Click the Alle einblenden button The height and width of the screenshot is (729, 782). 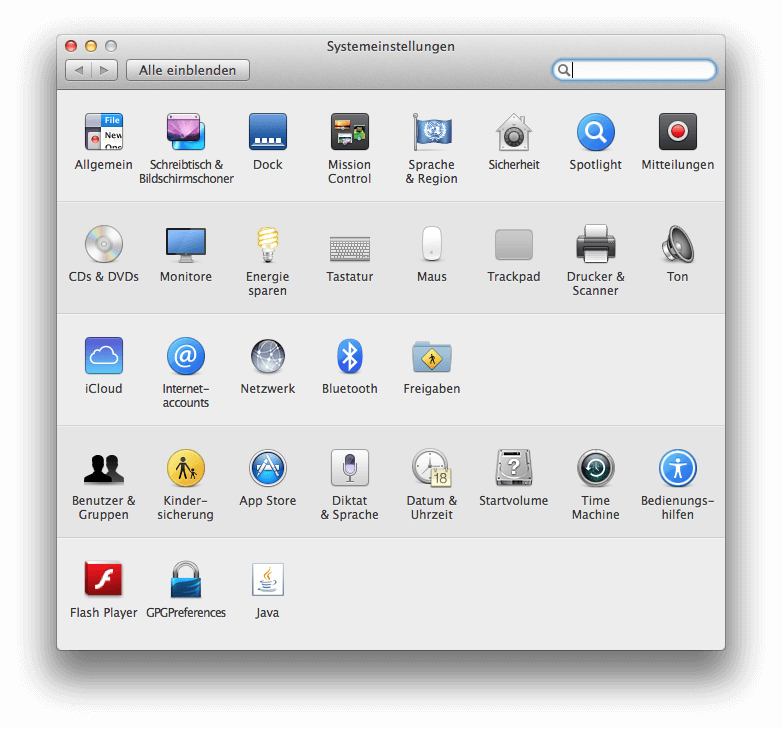click(188, 70)
